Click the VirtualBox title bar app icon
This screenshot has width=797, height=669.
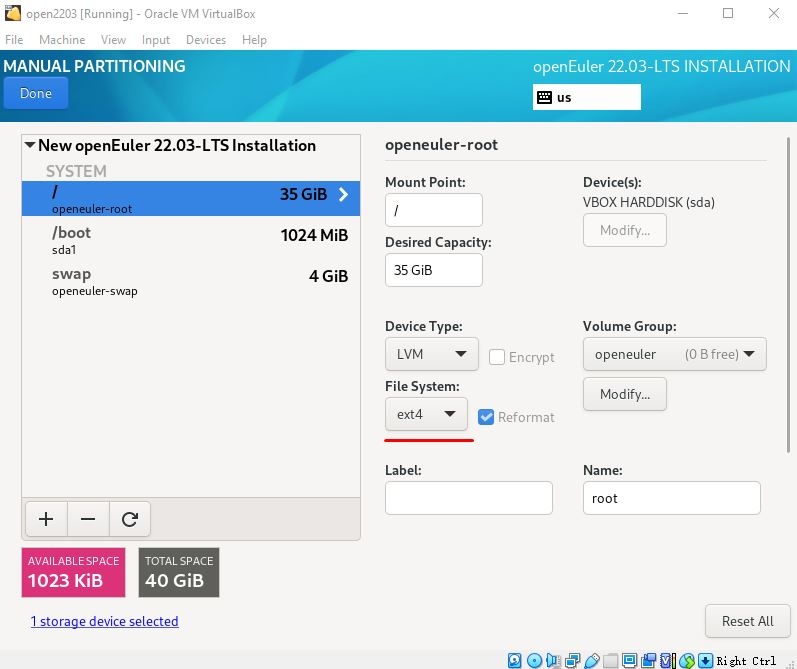coord(12,13)
